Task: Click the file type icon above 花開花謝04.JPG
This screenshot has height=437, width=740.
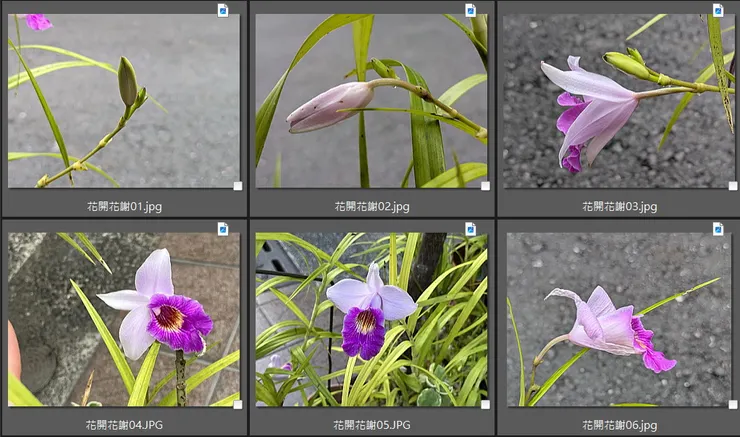Action: [x=223, y=229]
